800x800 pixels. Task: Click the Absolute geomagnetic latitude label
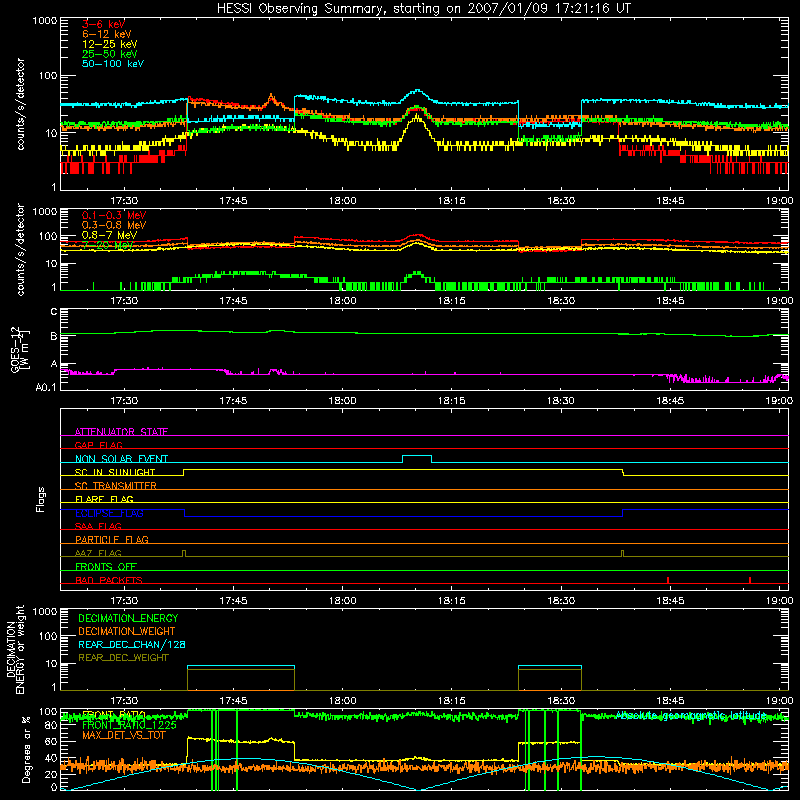[x=691, y=715]
